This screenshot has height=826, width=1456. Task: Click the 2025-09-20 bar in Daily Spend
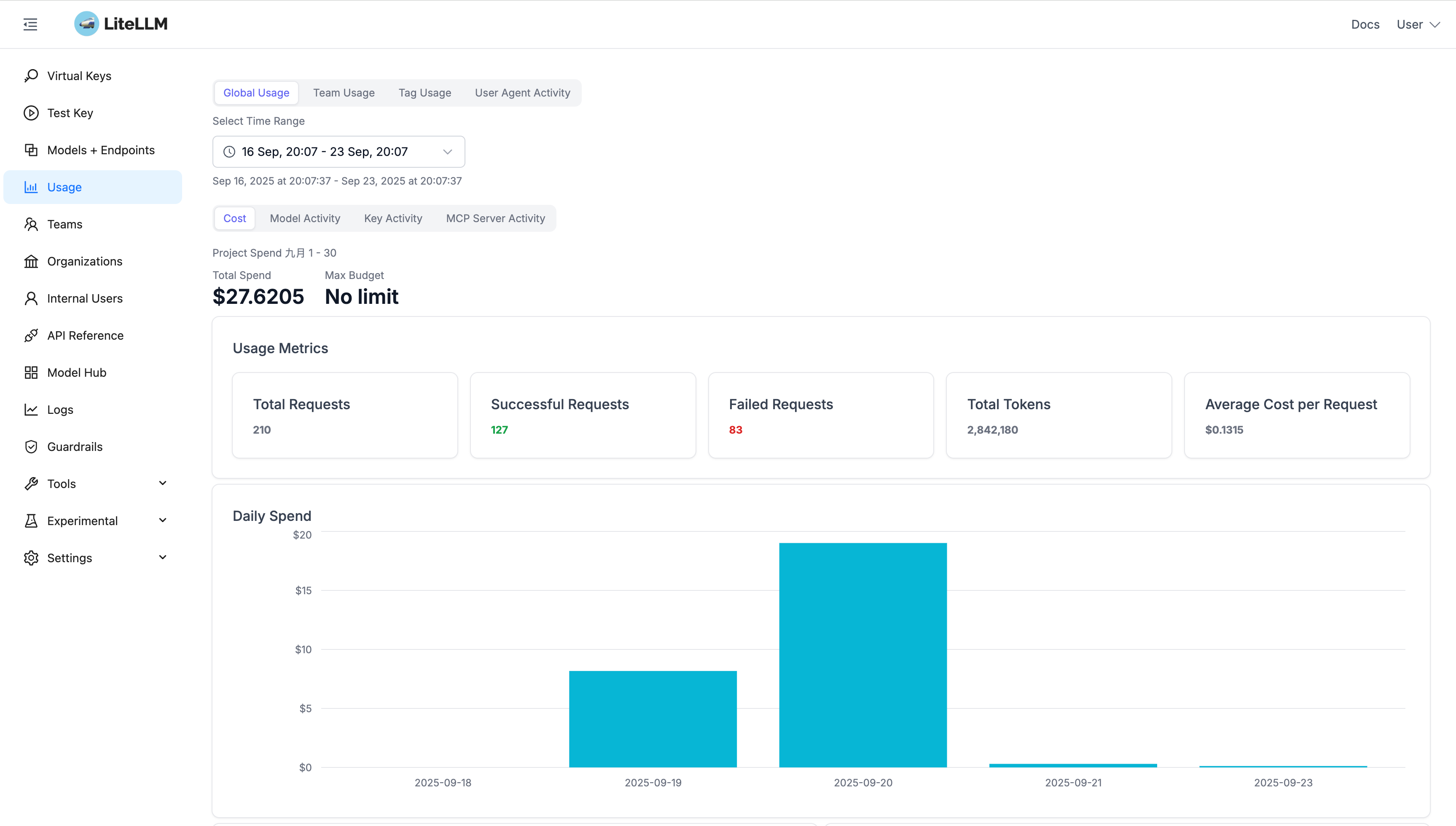[x=862, y=655]
